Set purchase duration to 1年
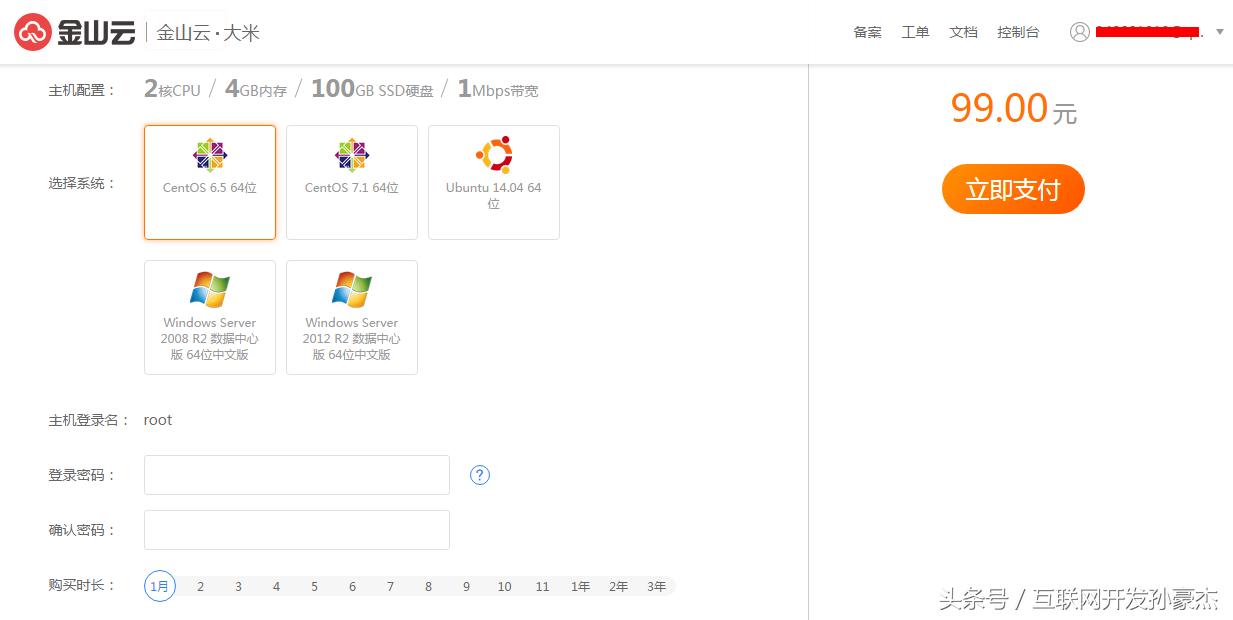1233x620 pixels. [580, 586]
